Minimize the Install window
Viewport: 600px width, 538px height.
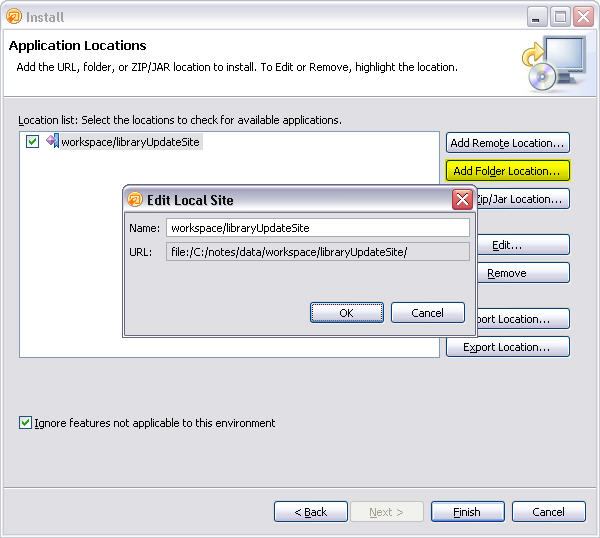point(536,17)
